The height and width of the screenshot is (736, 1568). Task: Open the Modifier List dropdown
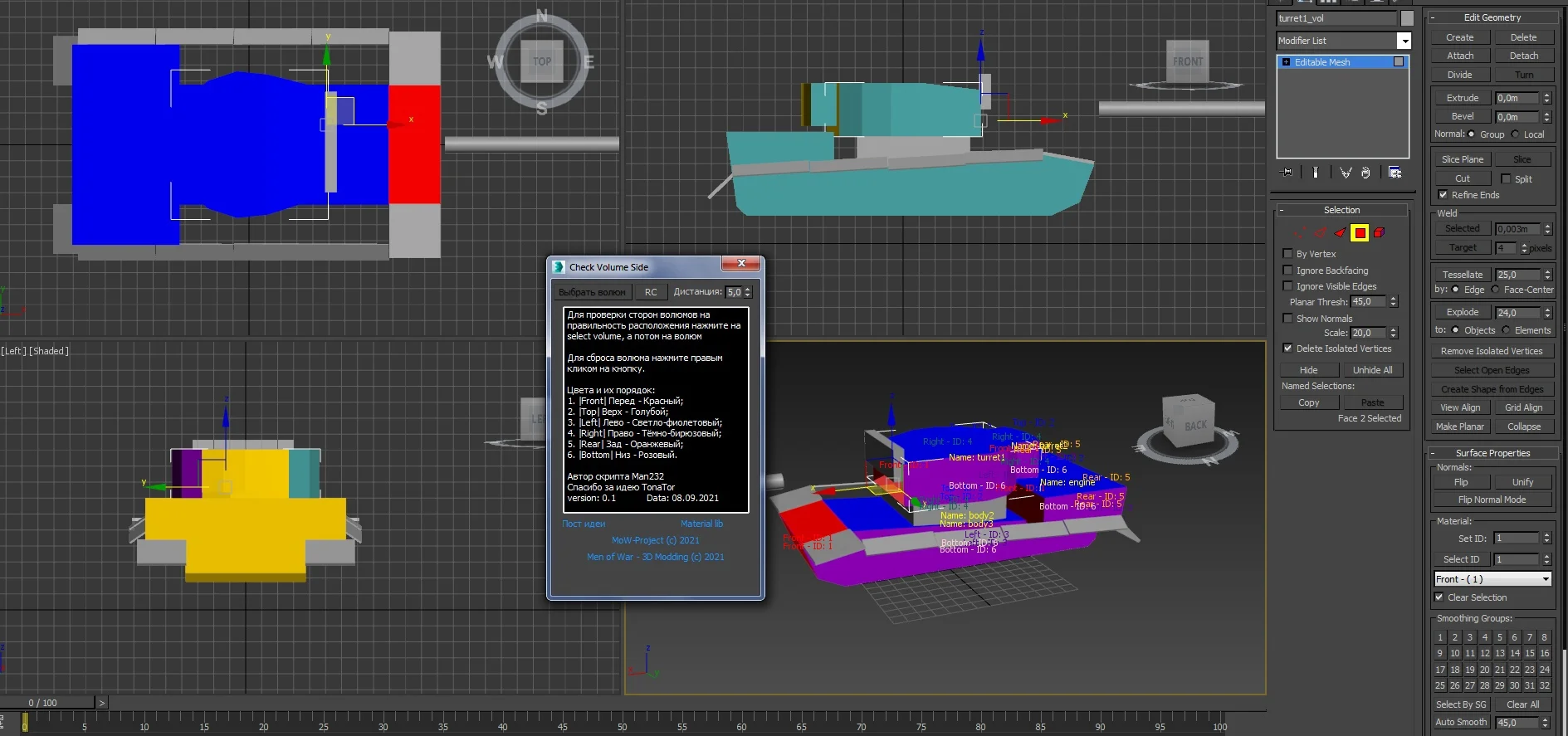[1404, 41]
